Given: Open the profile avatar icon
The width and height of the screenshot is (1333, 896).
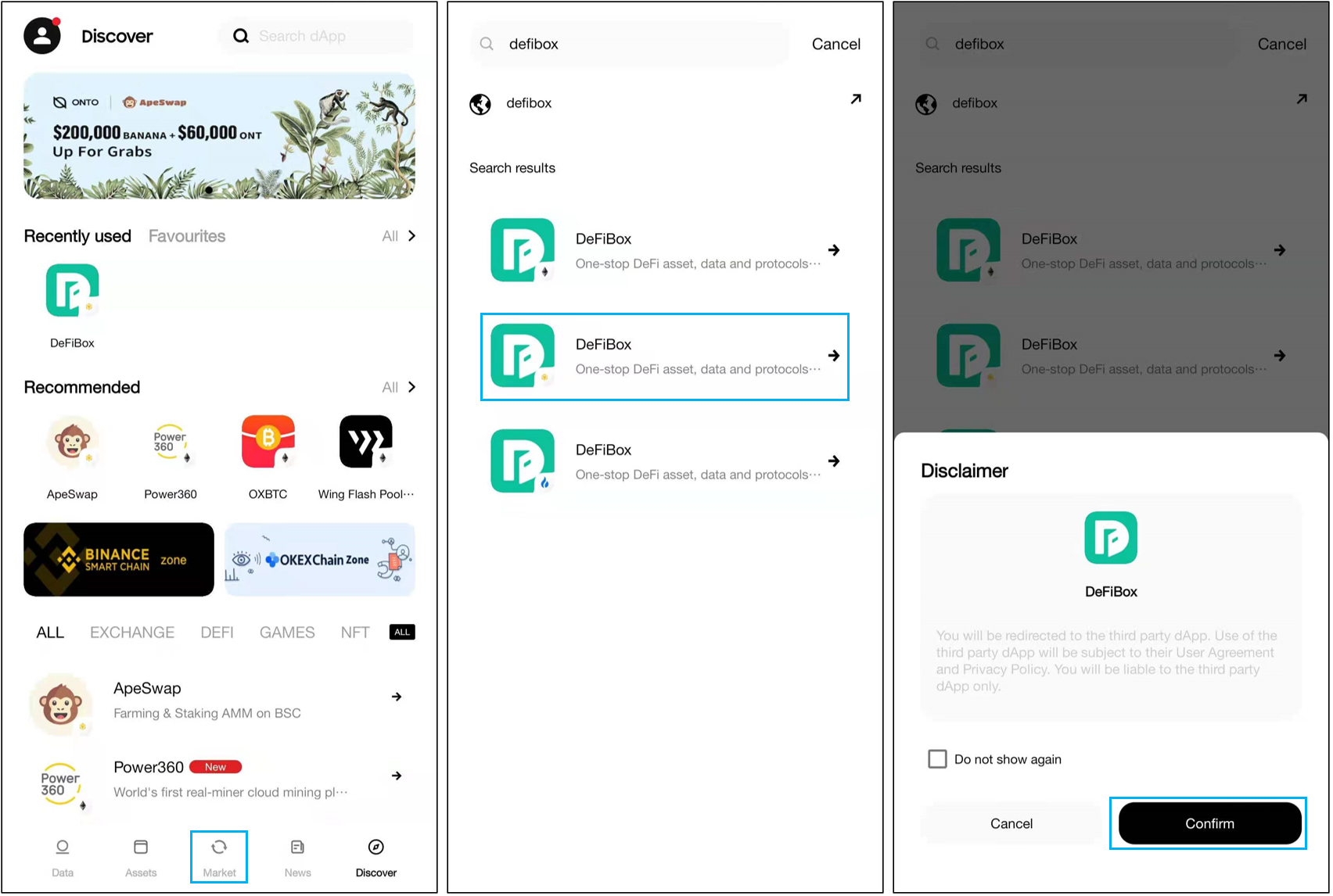Looking at the screenshot, I should [42, 35].
